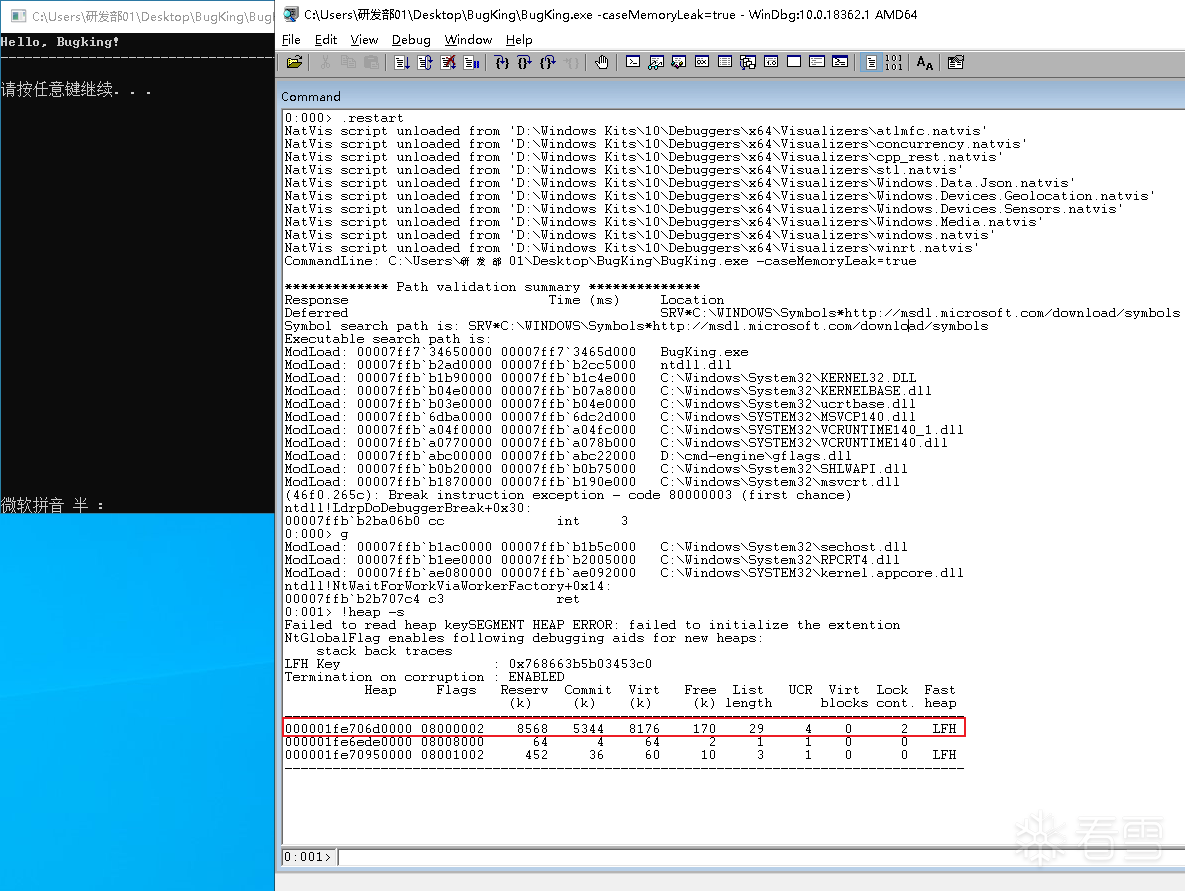Click the hand breakpoint icon
This screenshot has height=891, width=1185.
[x=602, y=63]
